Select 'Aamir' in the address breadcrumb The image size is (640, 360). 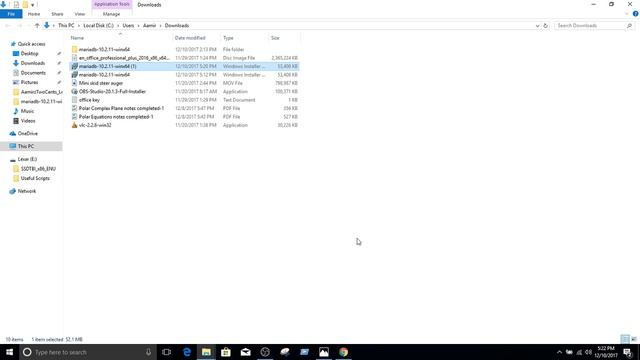pyautogui.click(x=149, y=25)
